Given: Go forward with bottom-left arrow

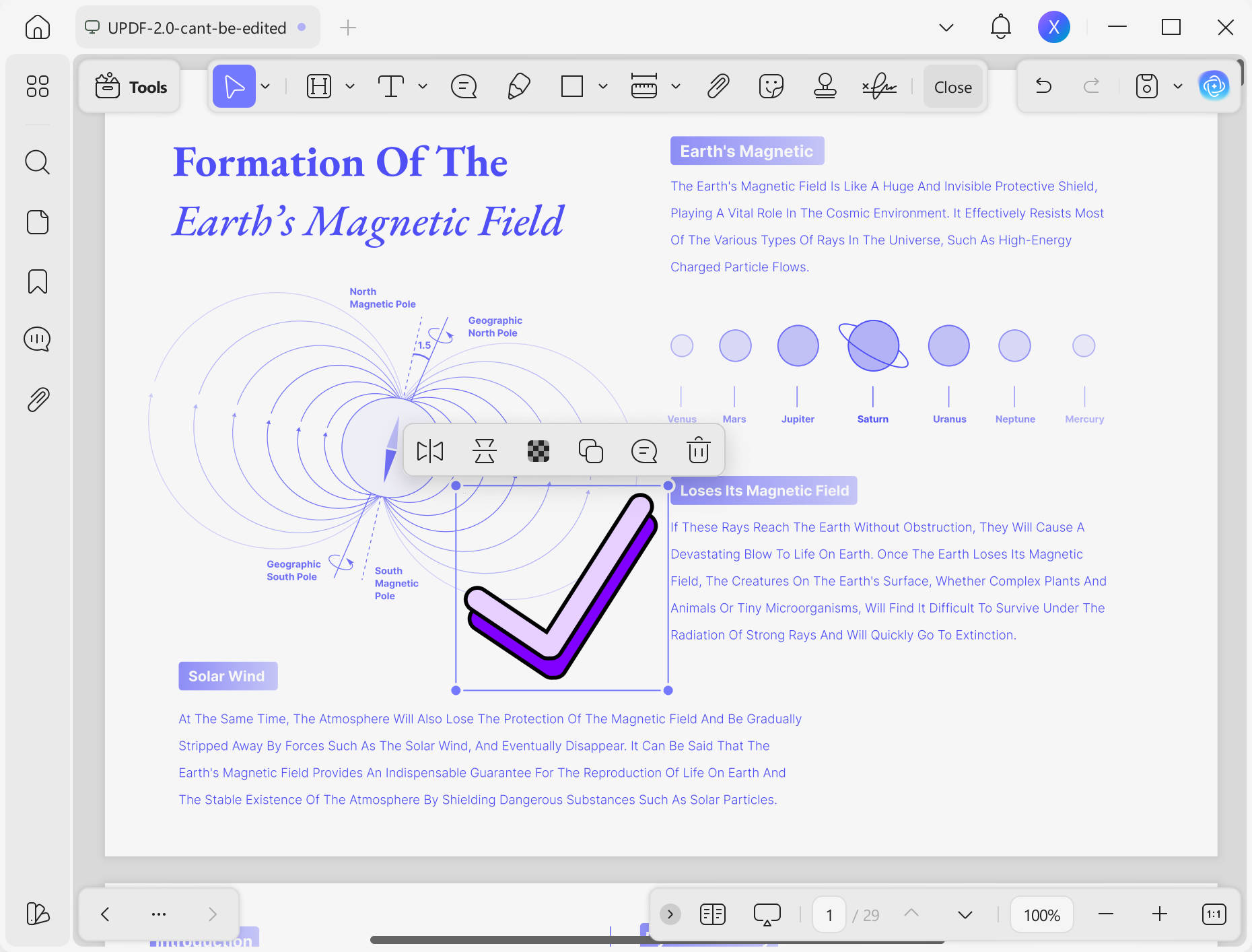Looking at the screenshot, I should point(213,914).
